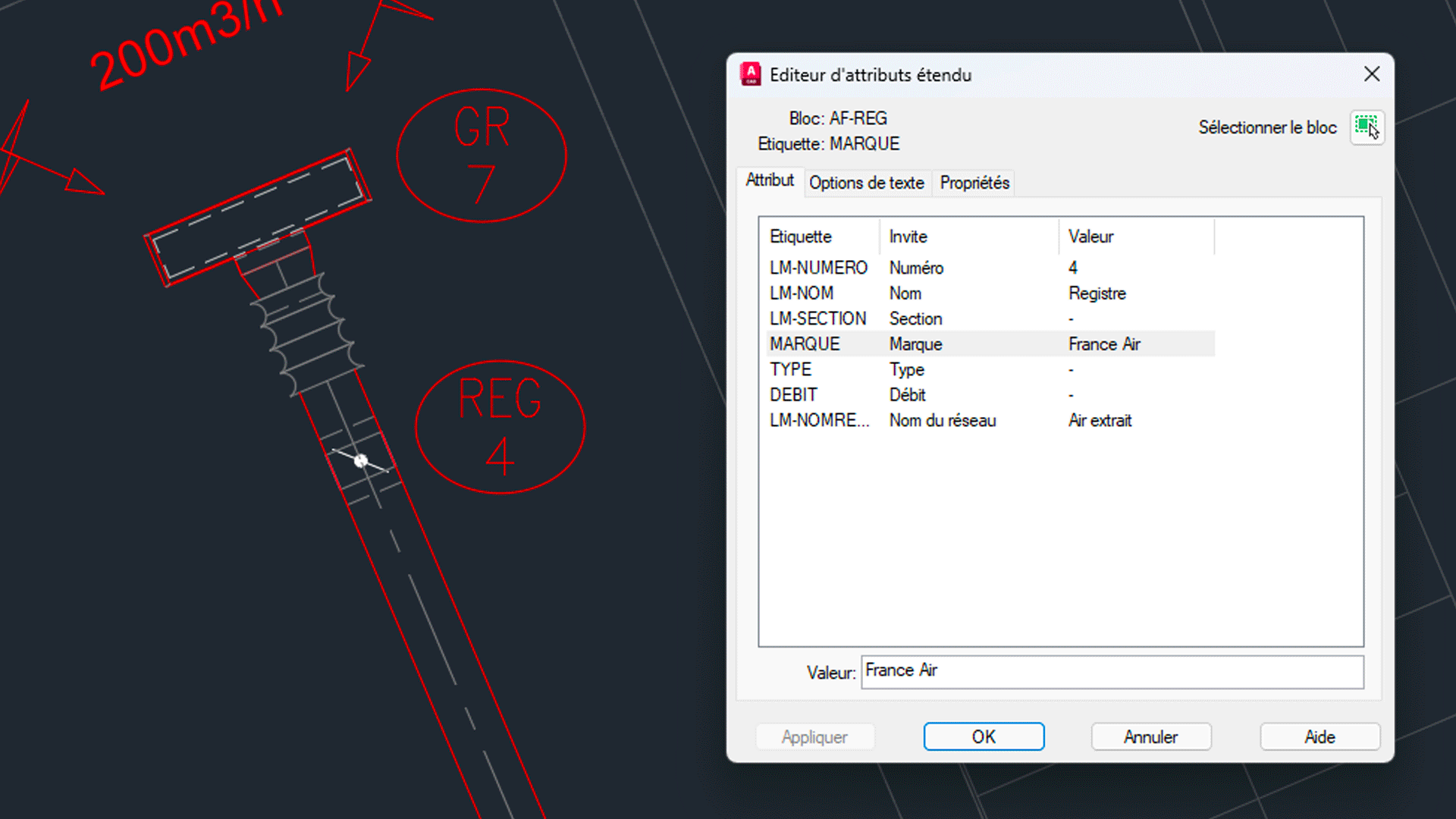
Task: Click the GR 7 tag in drawing
Action: pos(482,155)
